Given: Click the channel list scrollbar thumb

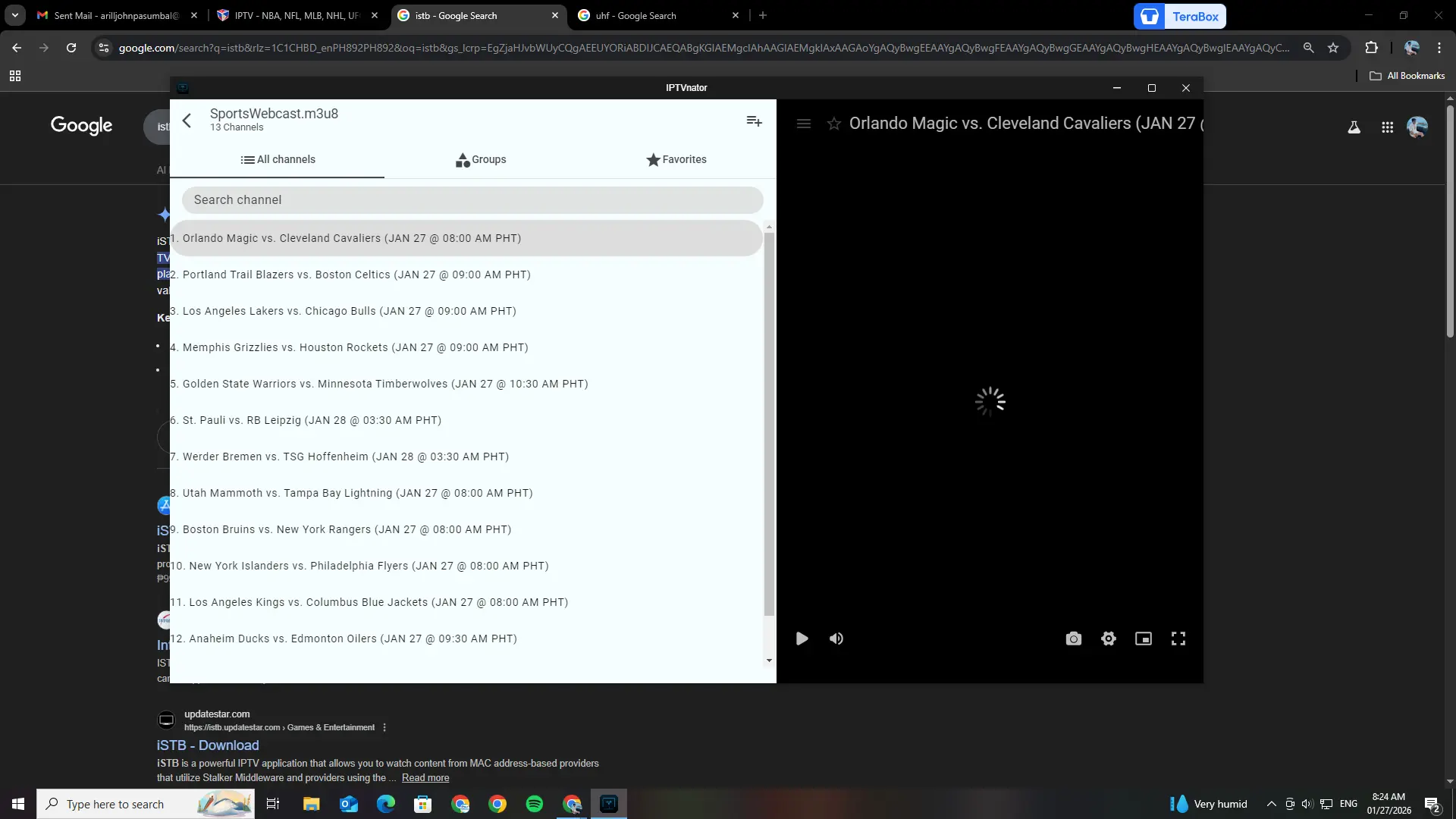Looking at the screenshot, I should [x=769, y=425].
